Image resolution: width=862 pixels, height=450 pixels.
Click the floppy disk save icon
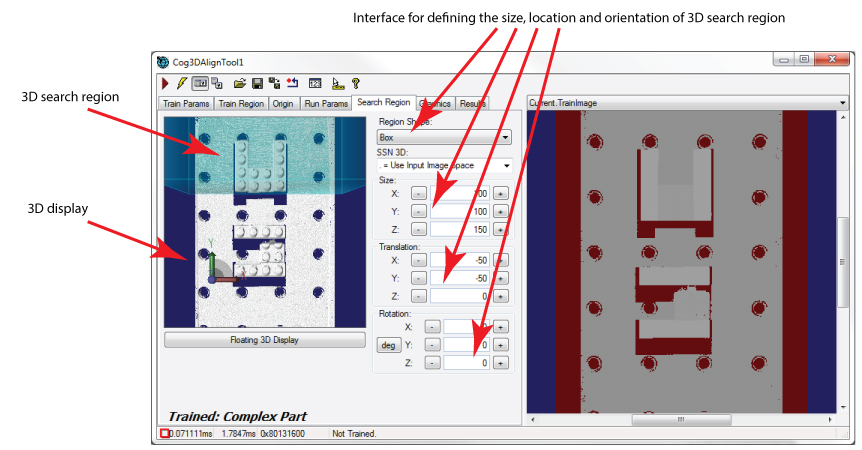[257, 83]
